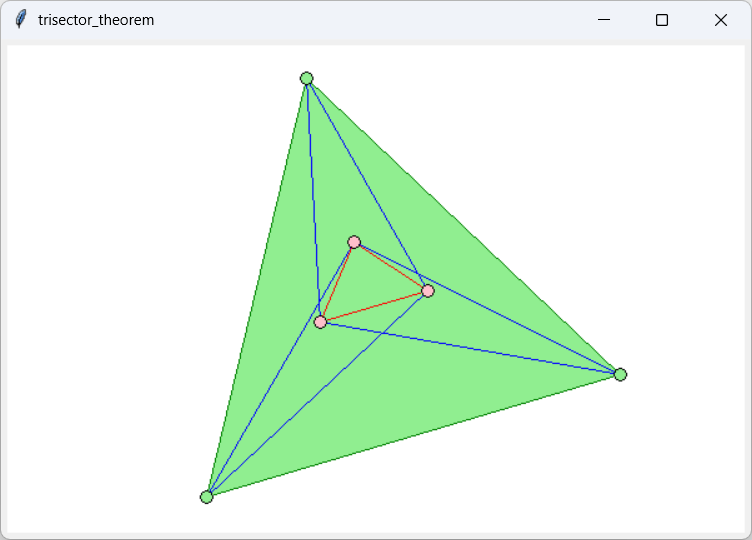Select the top green triangle vertex
Image resolution: width=752 pixels, height=540 pixels.
(307, 79)
